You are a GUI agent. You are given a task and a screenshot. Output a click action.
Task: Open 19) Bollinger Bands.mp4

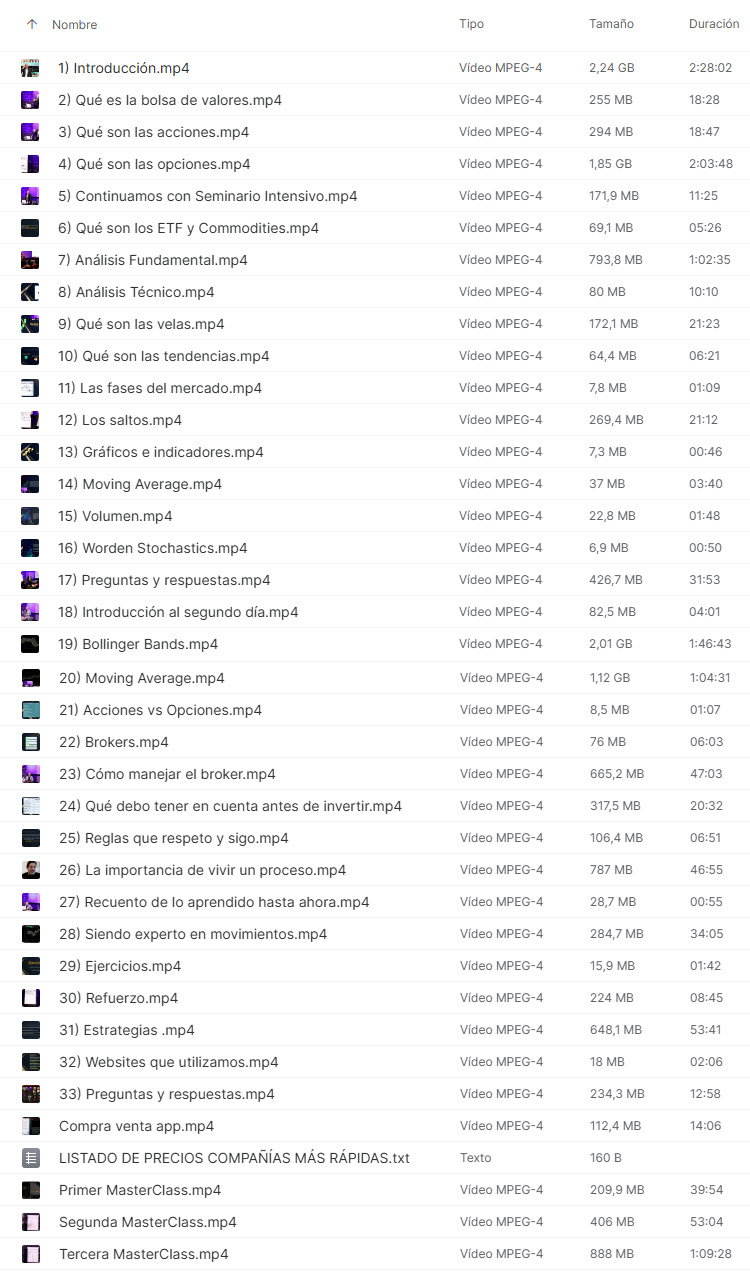138,644
